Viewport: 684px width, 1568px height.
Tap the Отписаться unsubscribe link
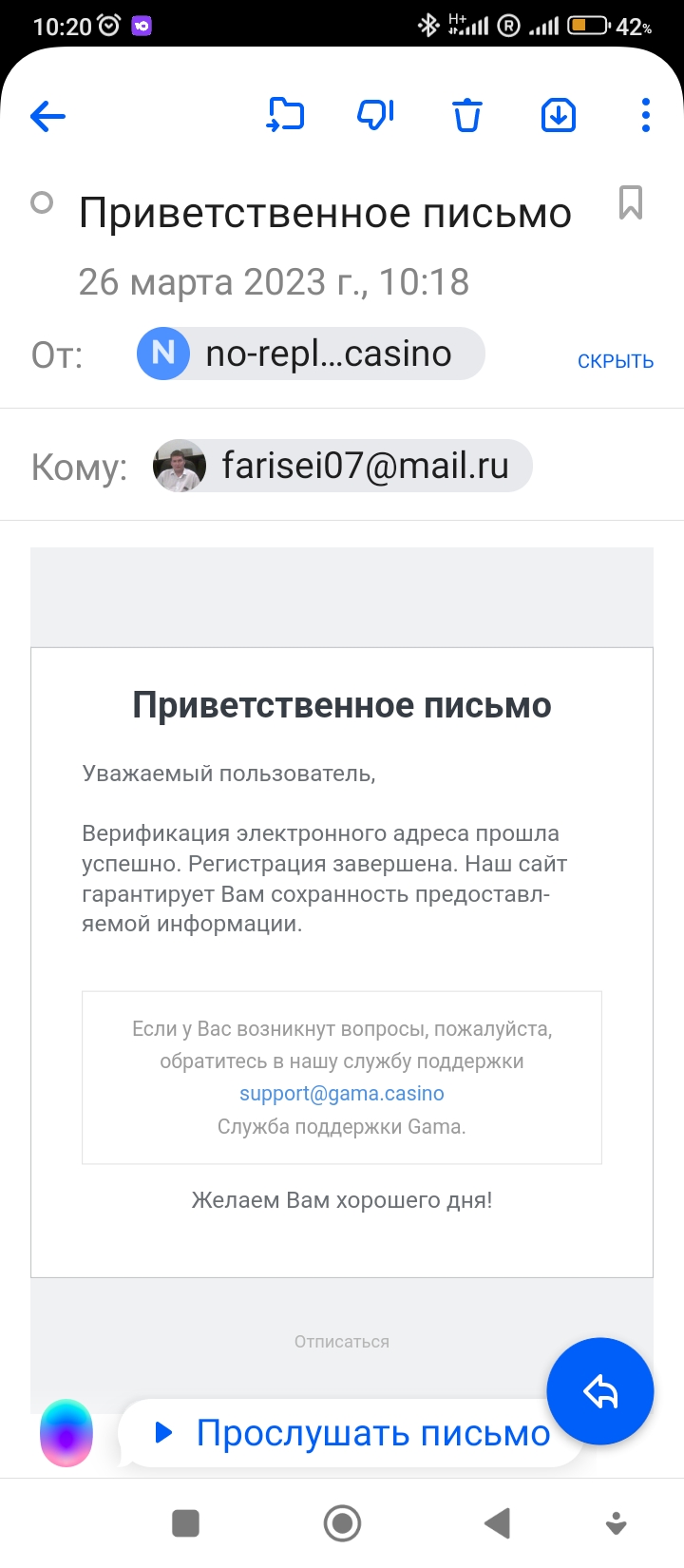click(342, 1342)
